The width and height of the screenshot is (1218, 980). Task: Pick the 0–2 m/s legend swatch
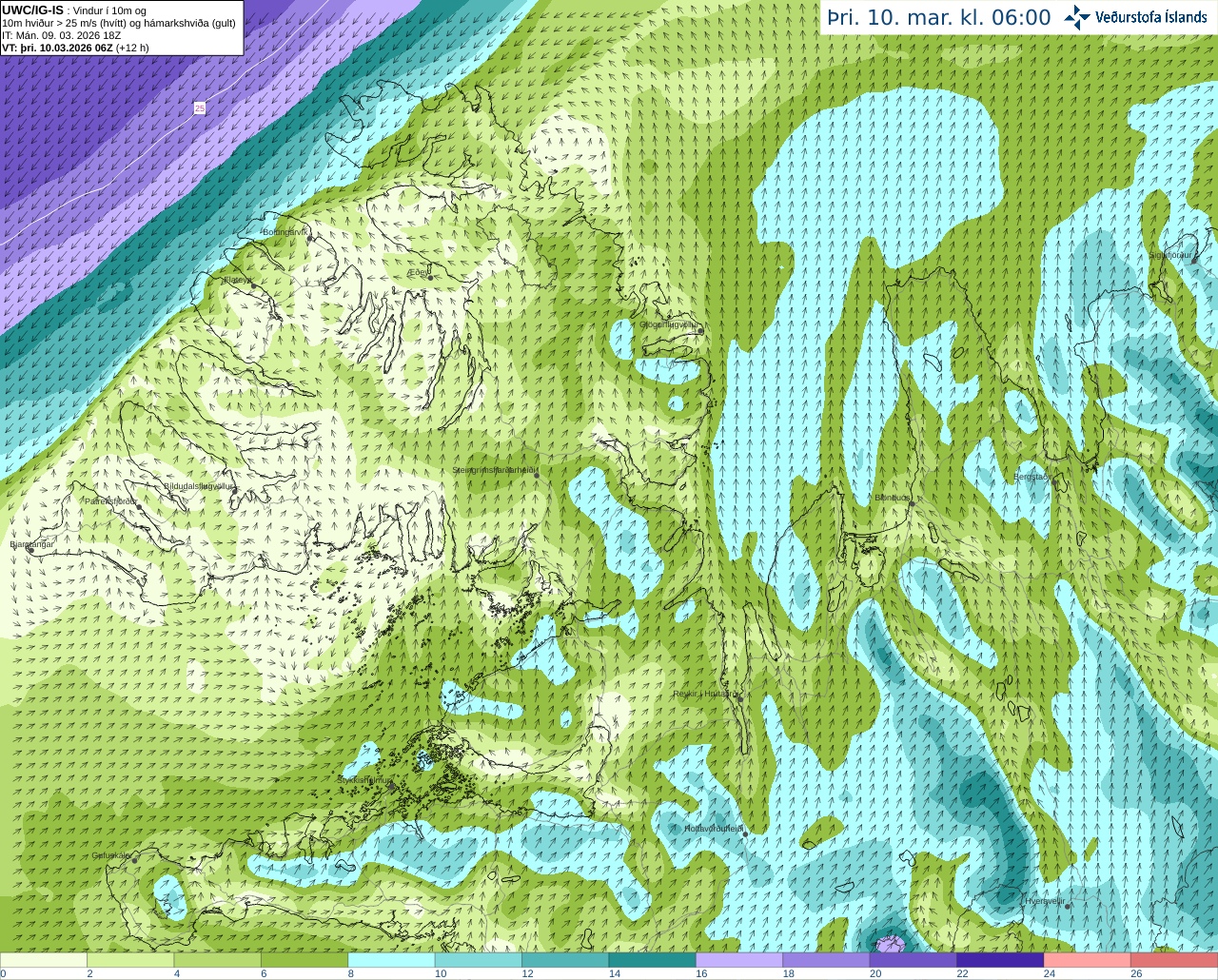click(x=44, y=960)
